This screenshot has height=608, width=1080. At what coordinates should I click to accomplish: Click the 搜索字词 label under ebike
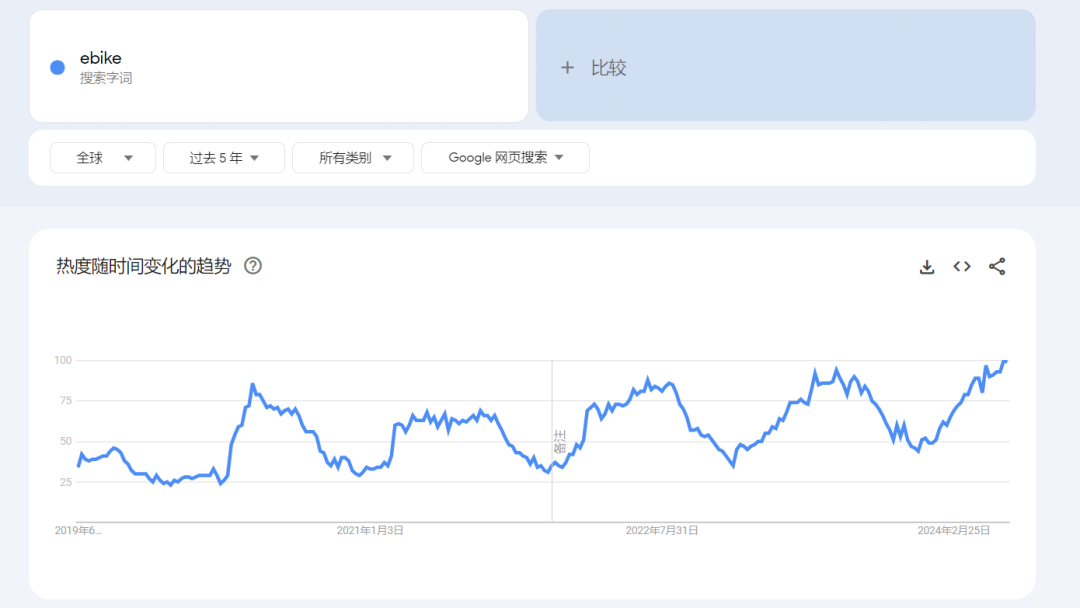coord(106,78)
